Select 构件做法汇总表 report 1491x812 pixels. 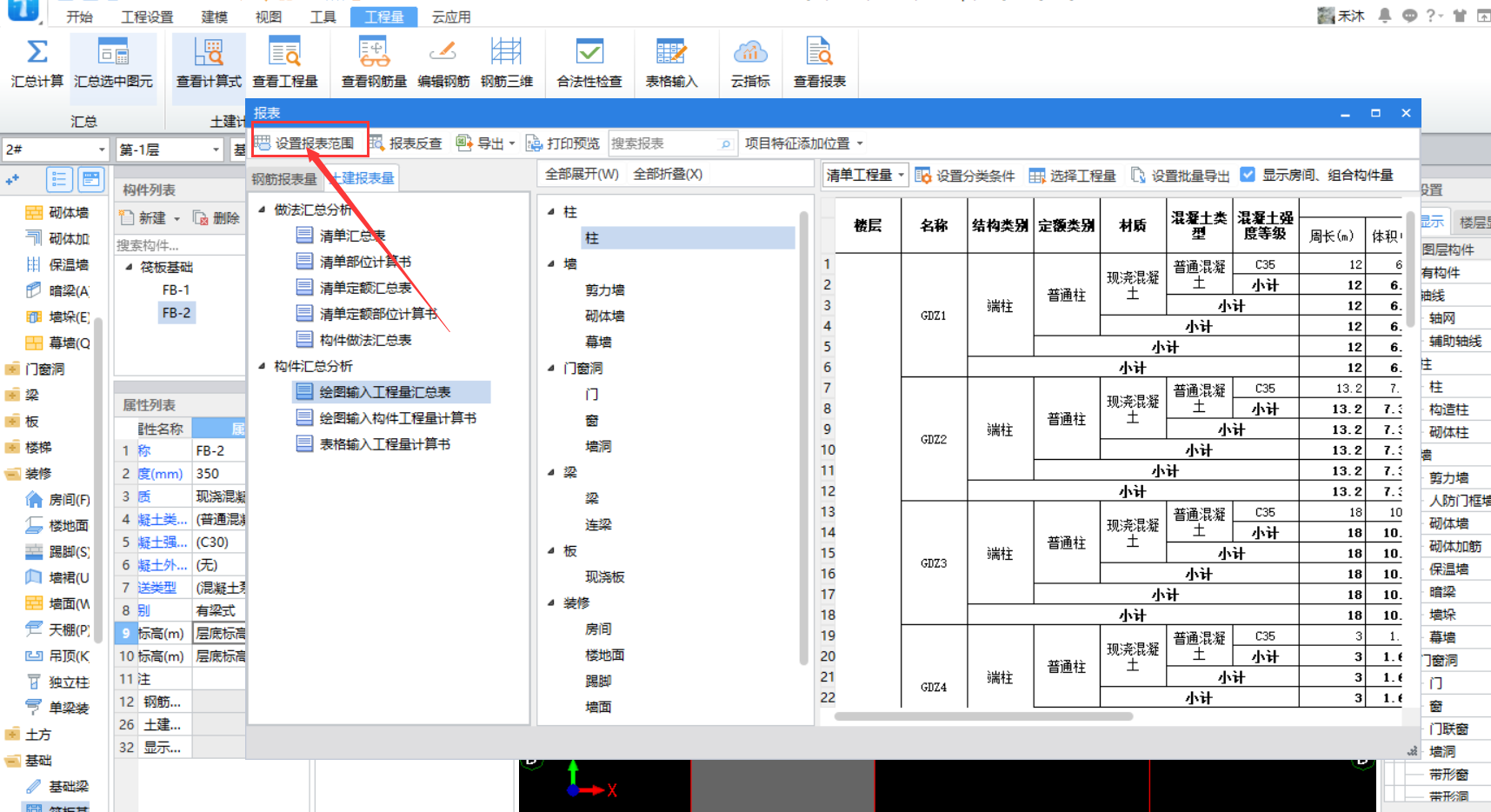tap(365, 340)
